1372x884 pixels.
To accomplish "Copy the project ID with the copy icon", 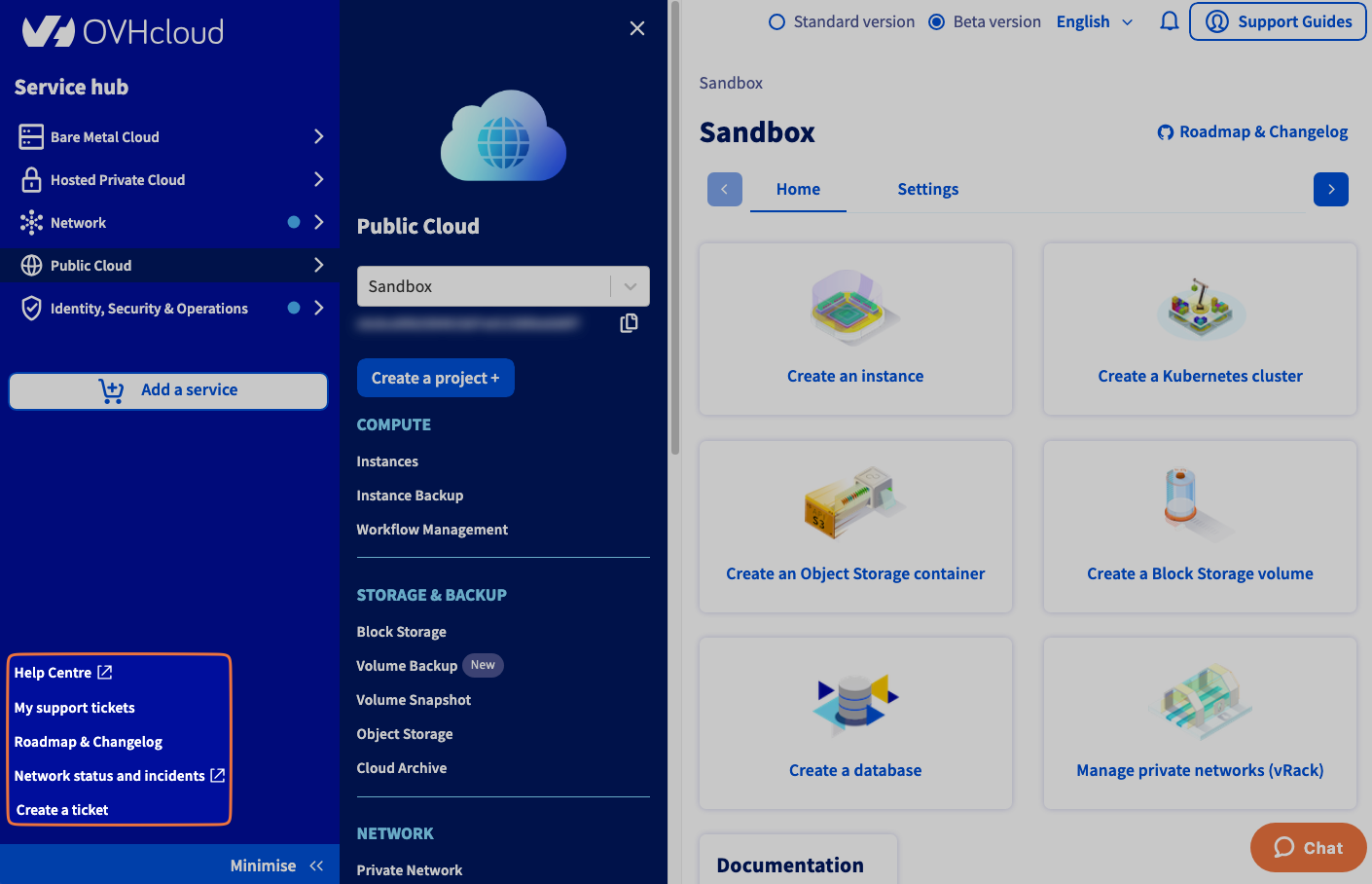I will click(x=629, y=322).
